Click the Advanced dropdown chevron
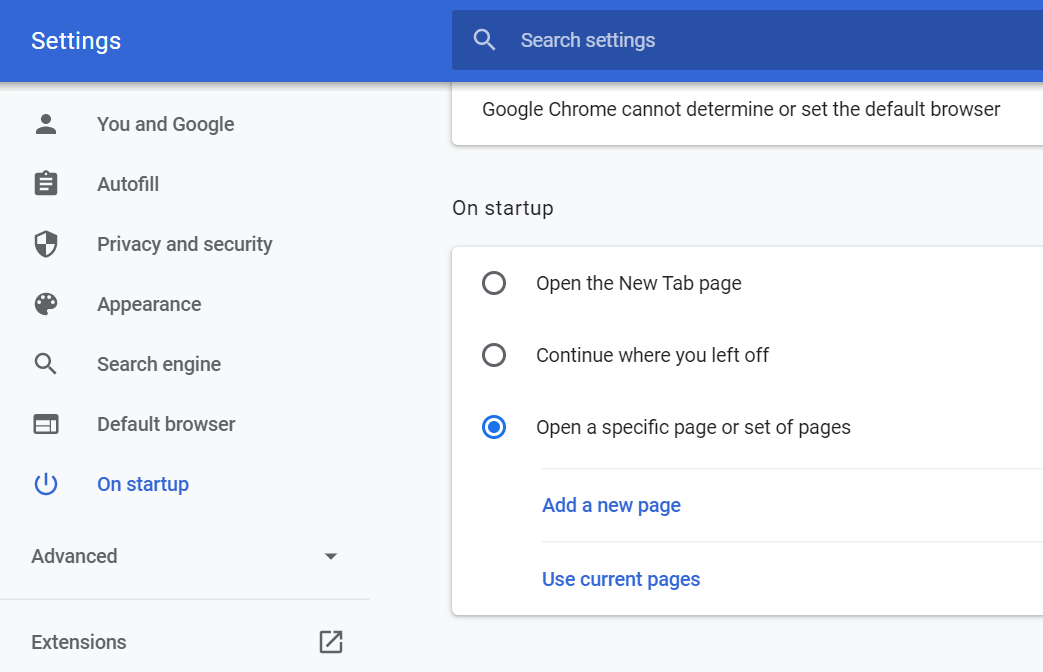This screenshot has width=1043, height=672. click(x=330, y=556)
